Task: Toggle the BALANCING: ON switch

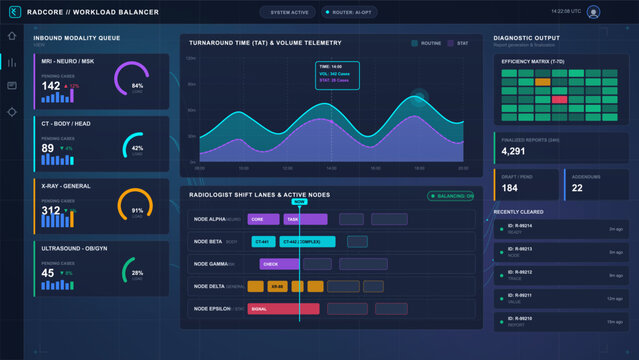Action: (450, 196)
